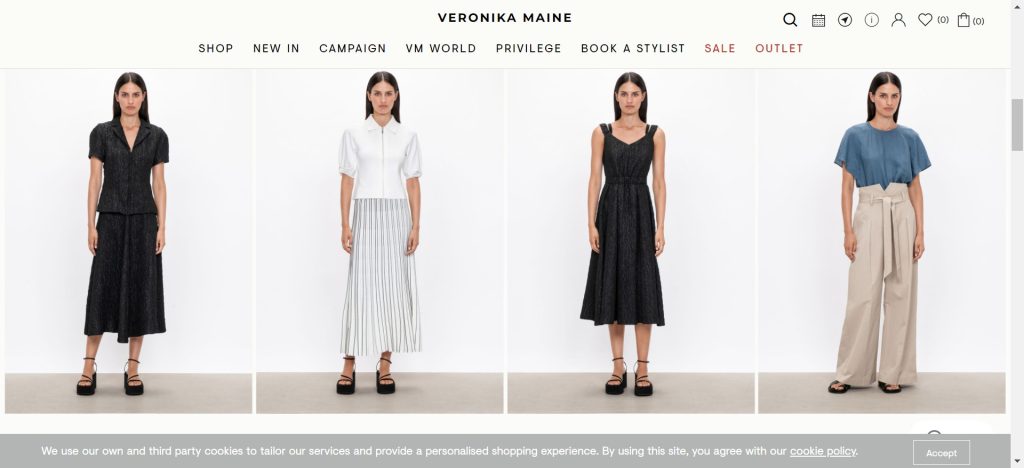Screen dimensions: 1024x468
Task: Go to CAMPAIGN page
Action: 353,48
